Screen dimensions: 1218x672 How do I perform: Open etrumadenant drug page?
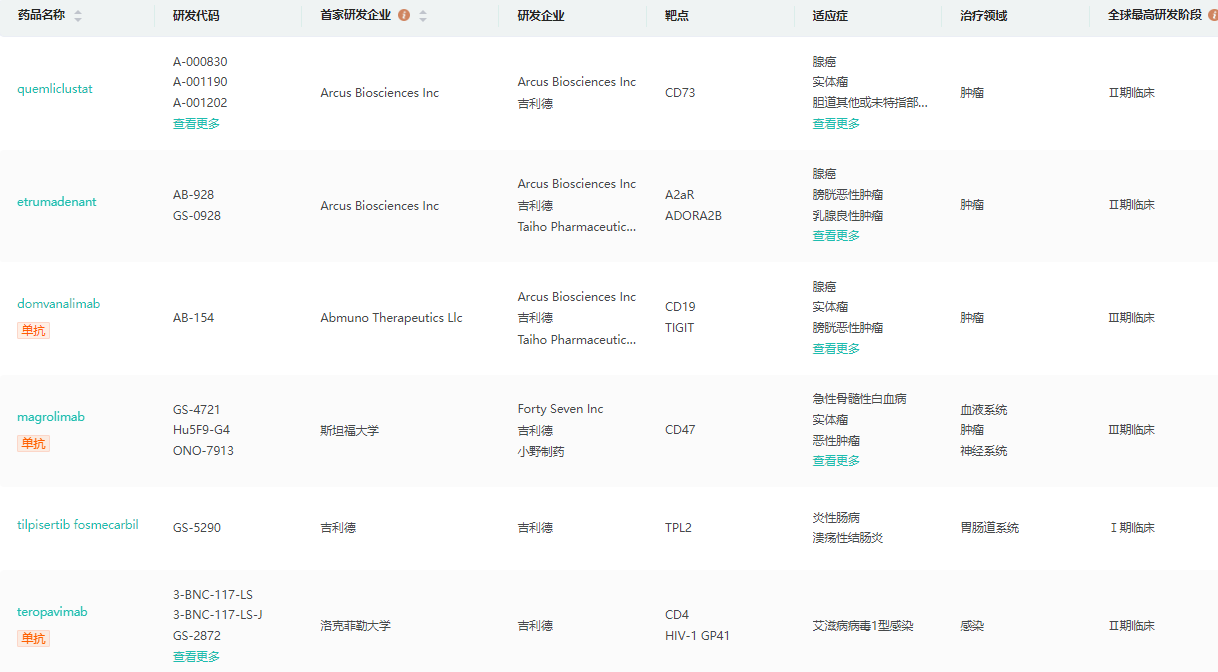57,202
